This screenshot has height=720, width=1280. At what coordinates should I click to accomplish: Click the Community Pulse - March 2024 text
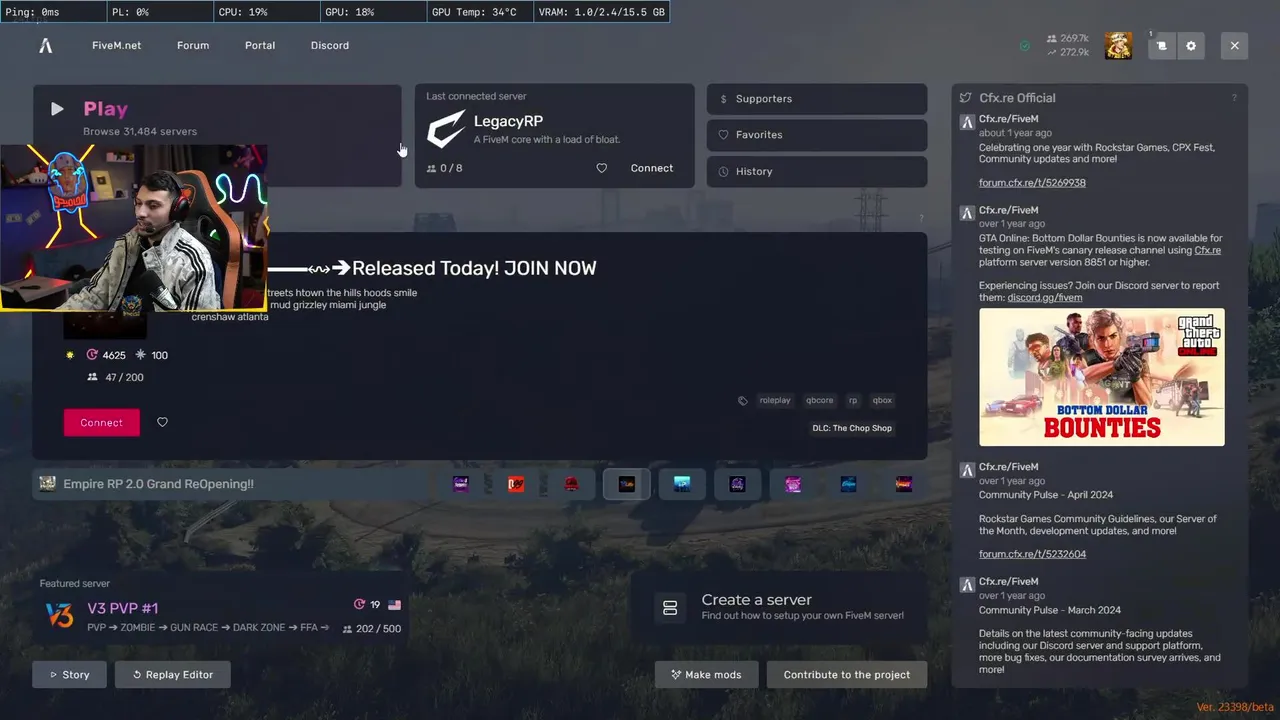tap(1049, 610)
